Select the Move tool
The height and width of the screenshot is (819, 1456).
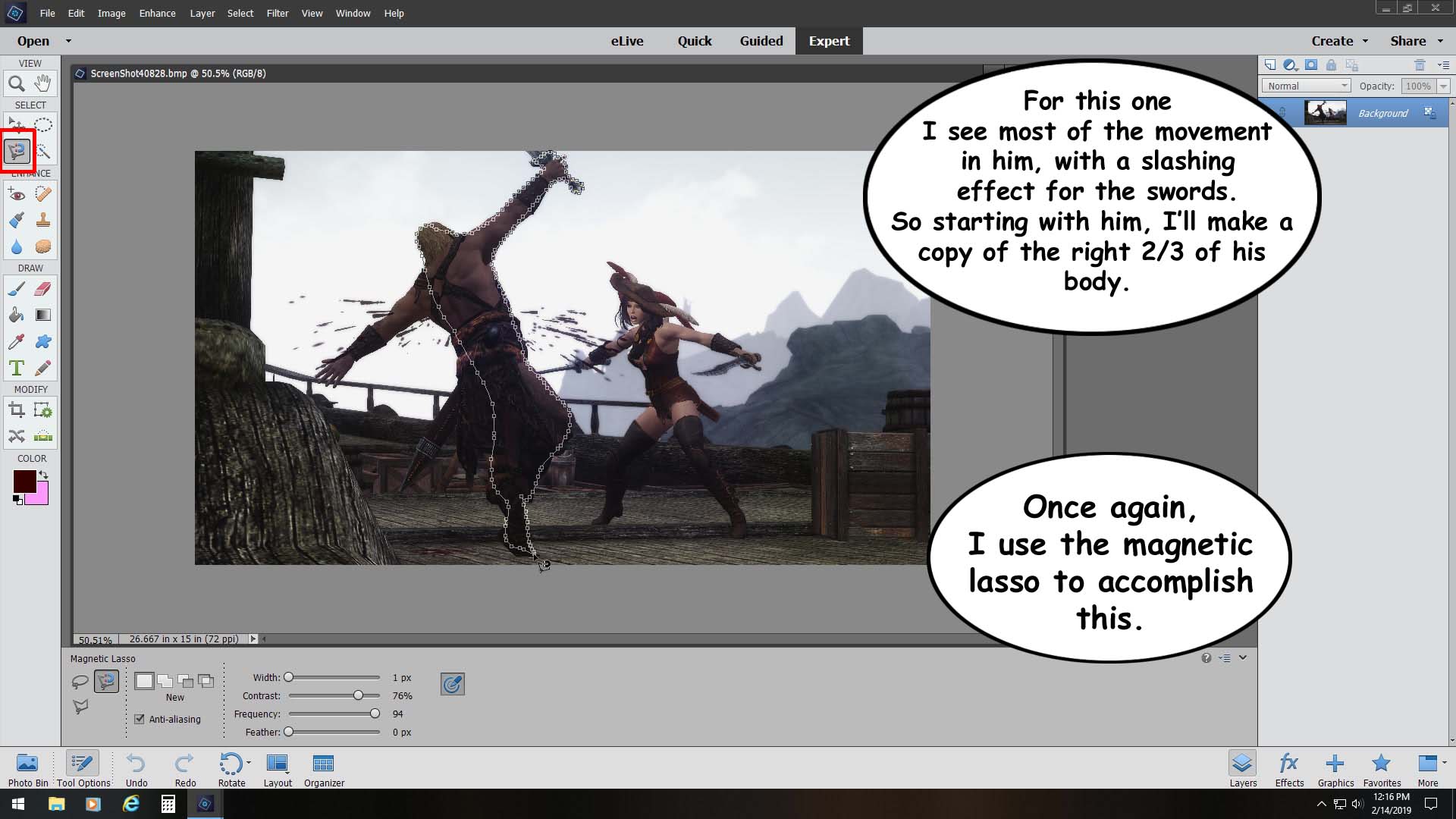tap(16, 124)
